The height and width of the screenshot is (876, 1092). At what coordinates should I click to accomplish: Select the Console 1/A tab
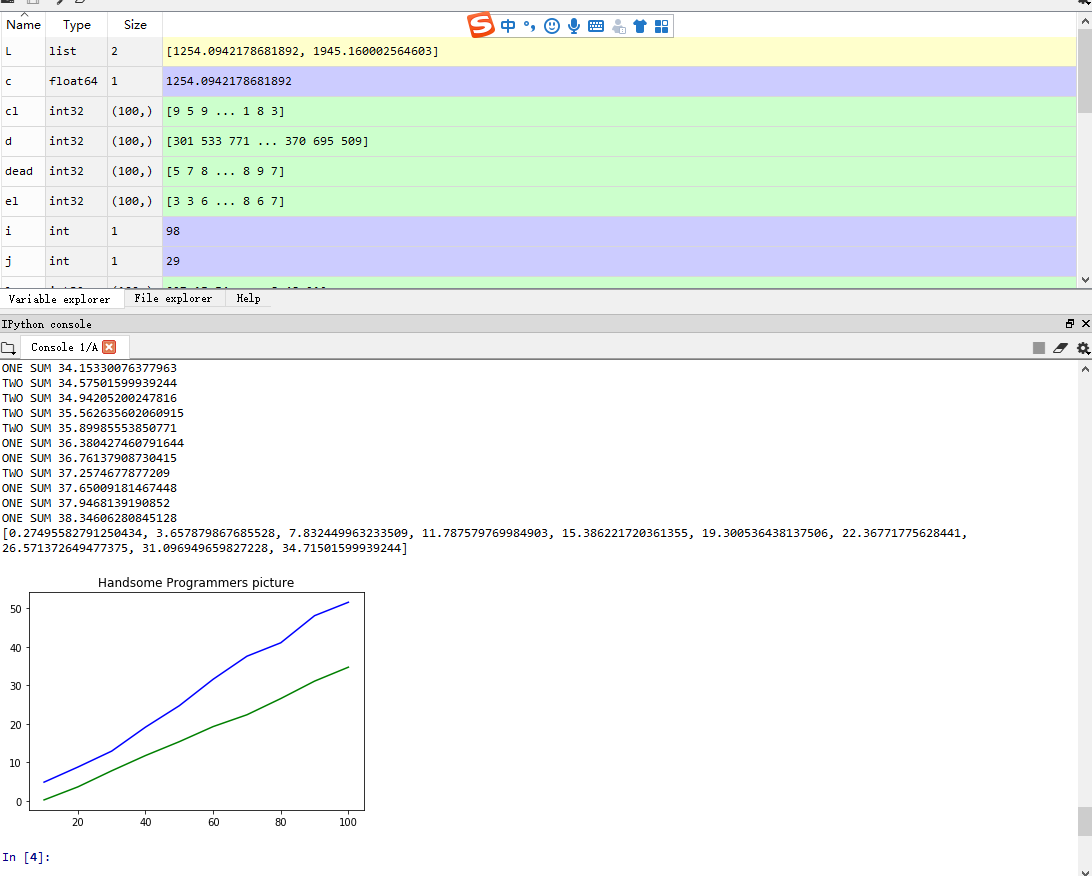click(x=65, y=347)
